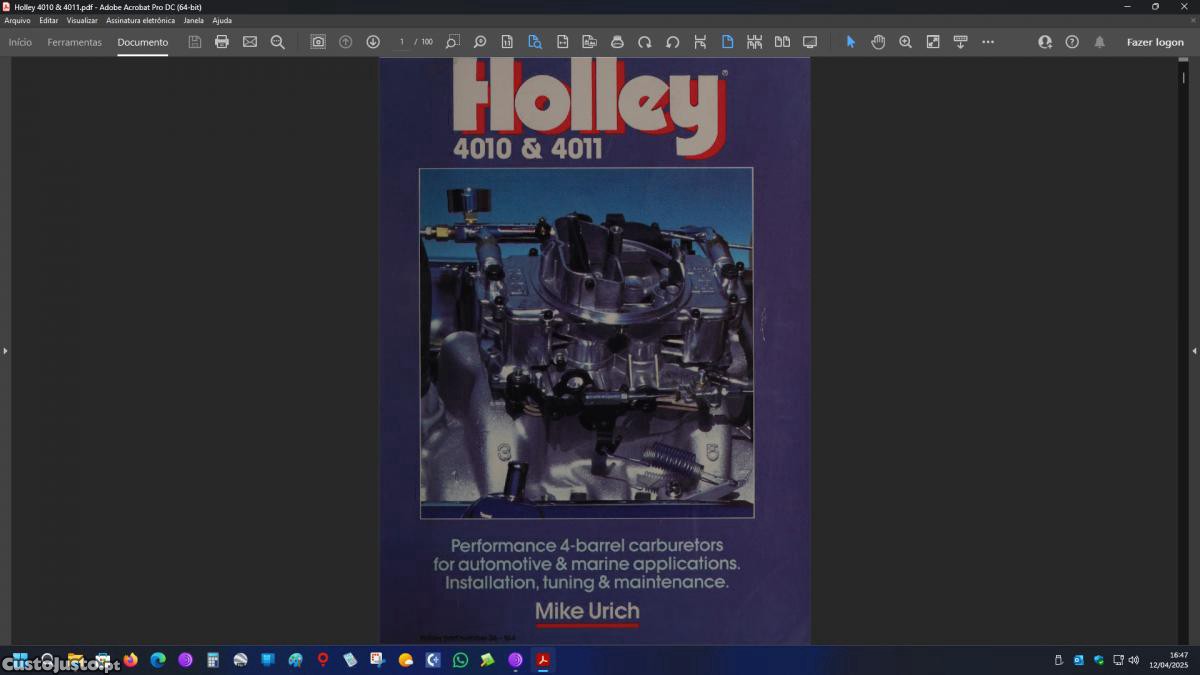Show more tools via three-dots button
1200x675 pixels.
pos(988,42)
